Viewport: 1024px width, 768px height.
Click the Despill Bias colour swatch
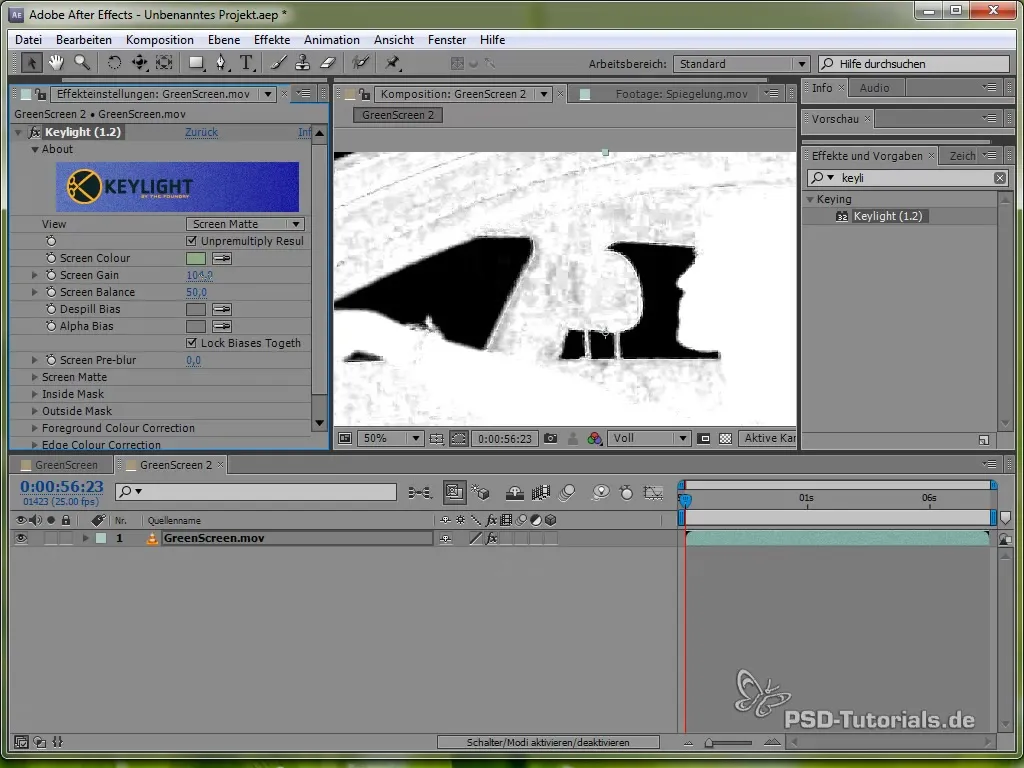[196, 310]
